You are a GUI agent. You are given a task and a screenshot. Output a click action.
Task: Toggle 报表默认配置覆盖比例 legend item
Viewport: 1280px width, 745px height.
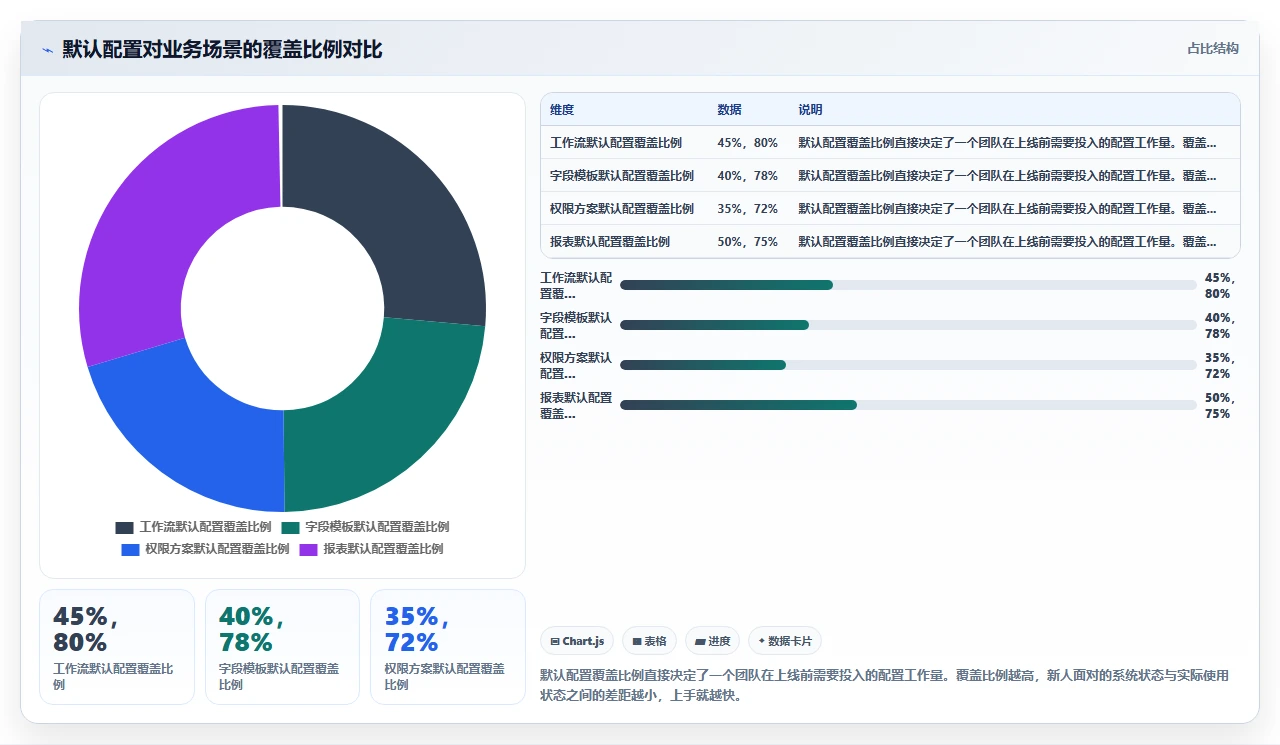click(x=371, y=549)
